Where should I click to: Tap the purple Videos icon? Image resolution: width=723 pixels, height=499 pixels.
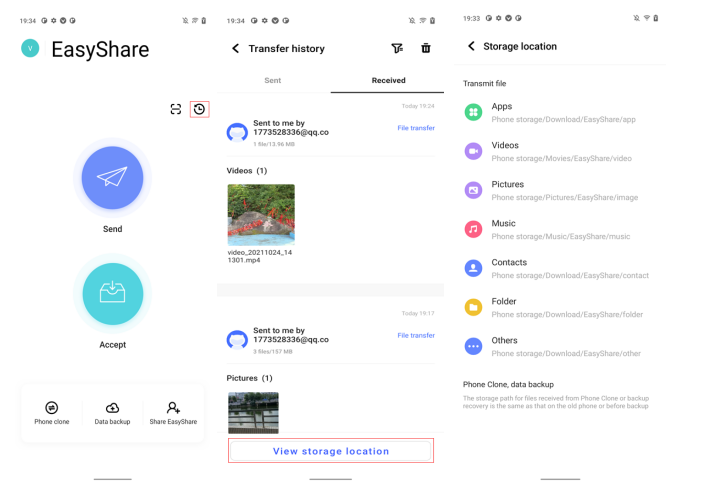point(473,151)
